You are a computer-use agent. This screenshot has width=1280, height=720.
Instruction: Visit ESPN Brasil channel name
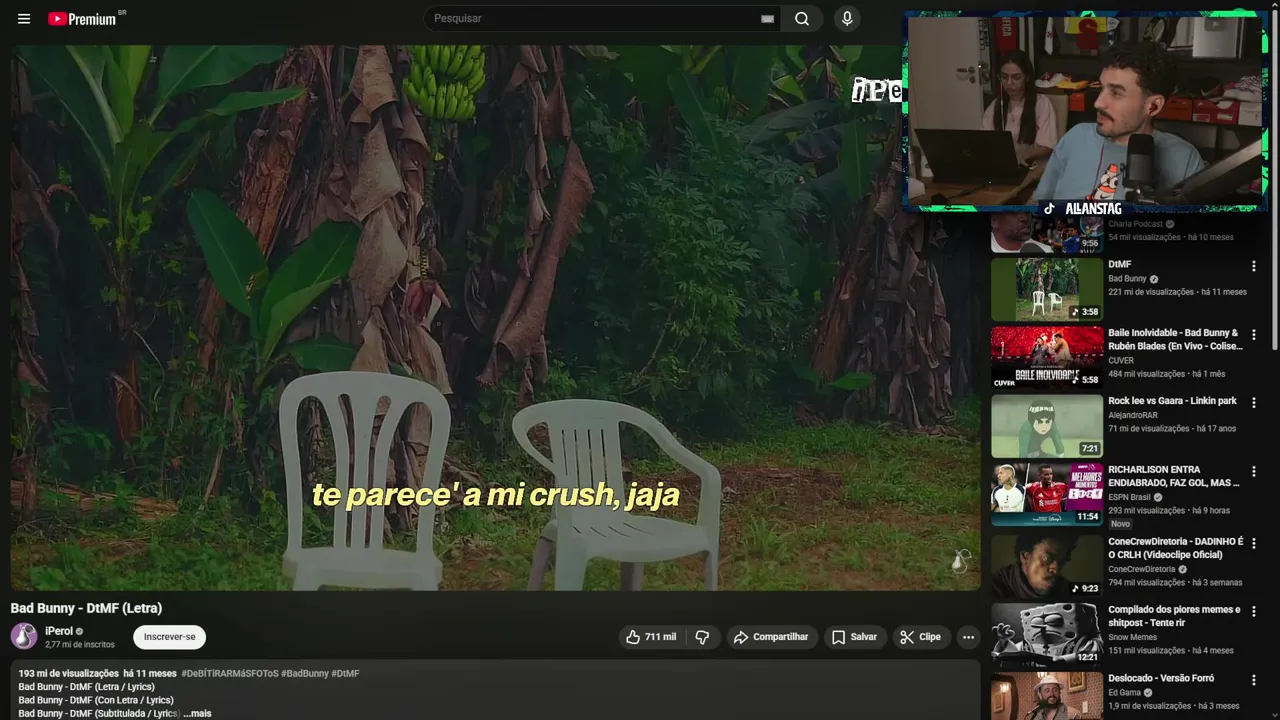tap(1129, 497)
